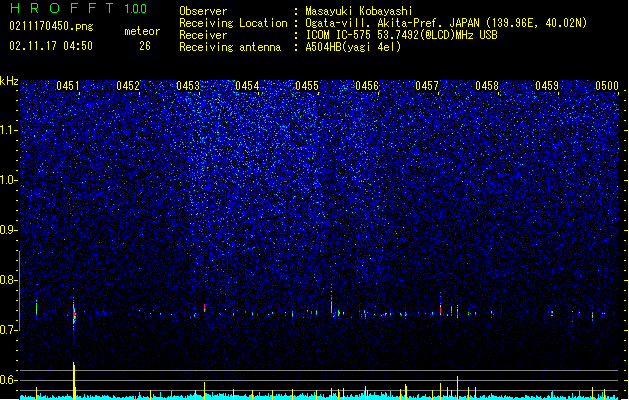Click the Receiving antenna label
629x400 pixels.
tap(230, 47)
